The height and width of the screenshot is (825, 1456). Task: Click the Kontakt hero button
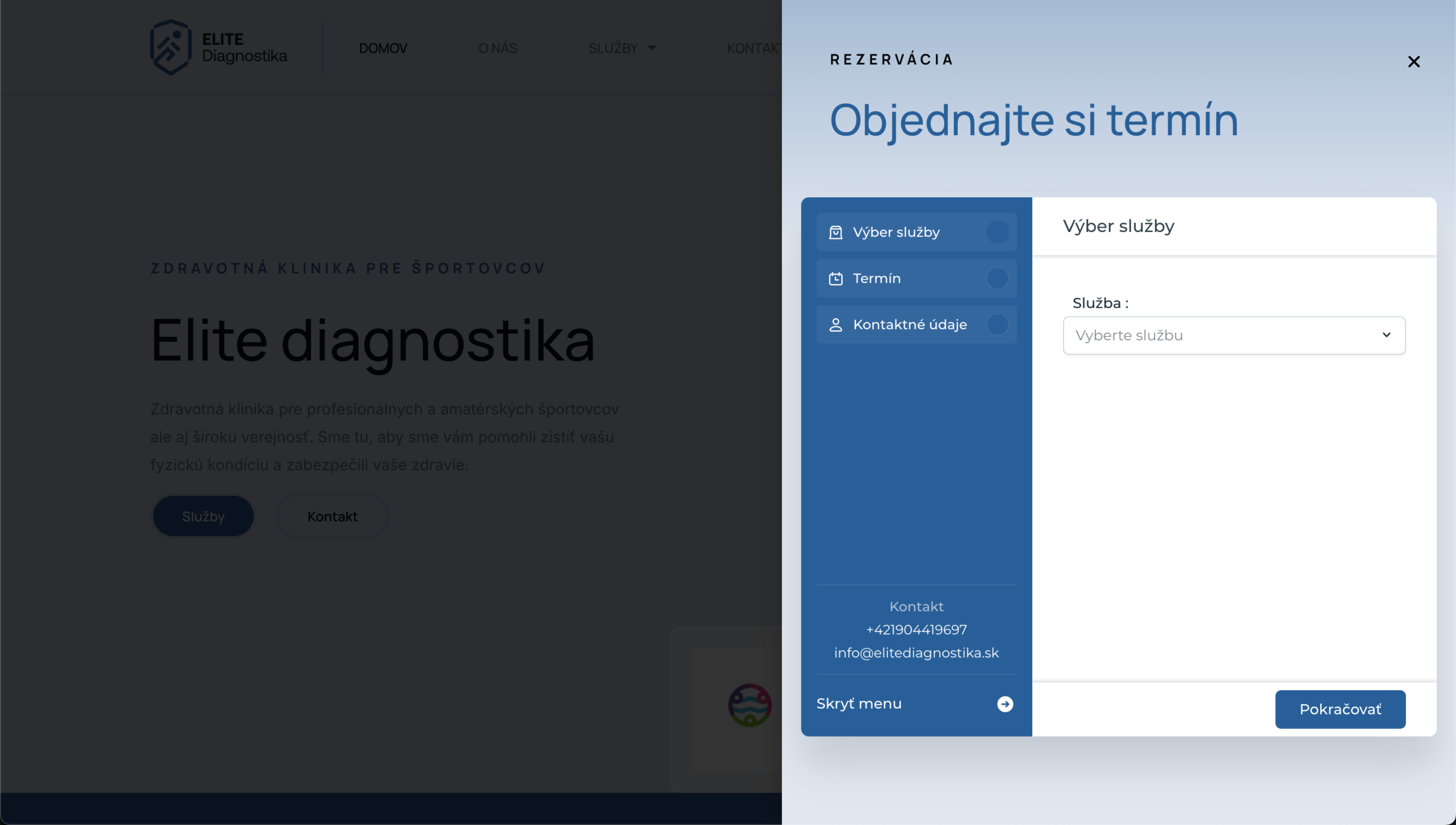click(333, 516)
